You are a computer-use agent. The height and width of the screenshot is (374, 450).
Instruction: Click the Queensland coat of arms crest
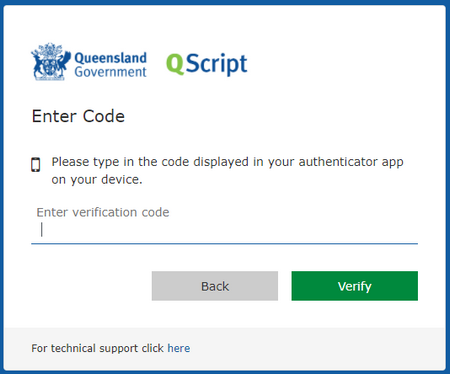click(51, 62)
